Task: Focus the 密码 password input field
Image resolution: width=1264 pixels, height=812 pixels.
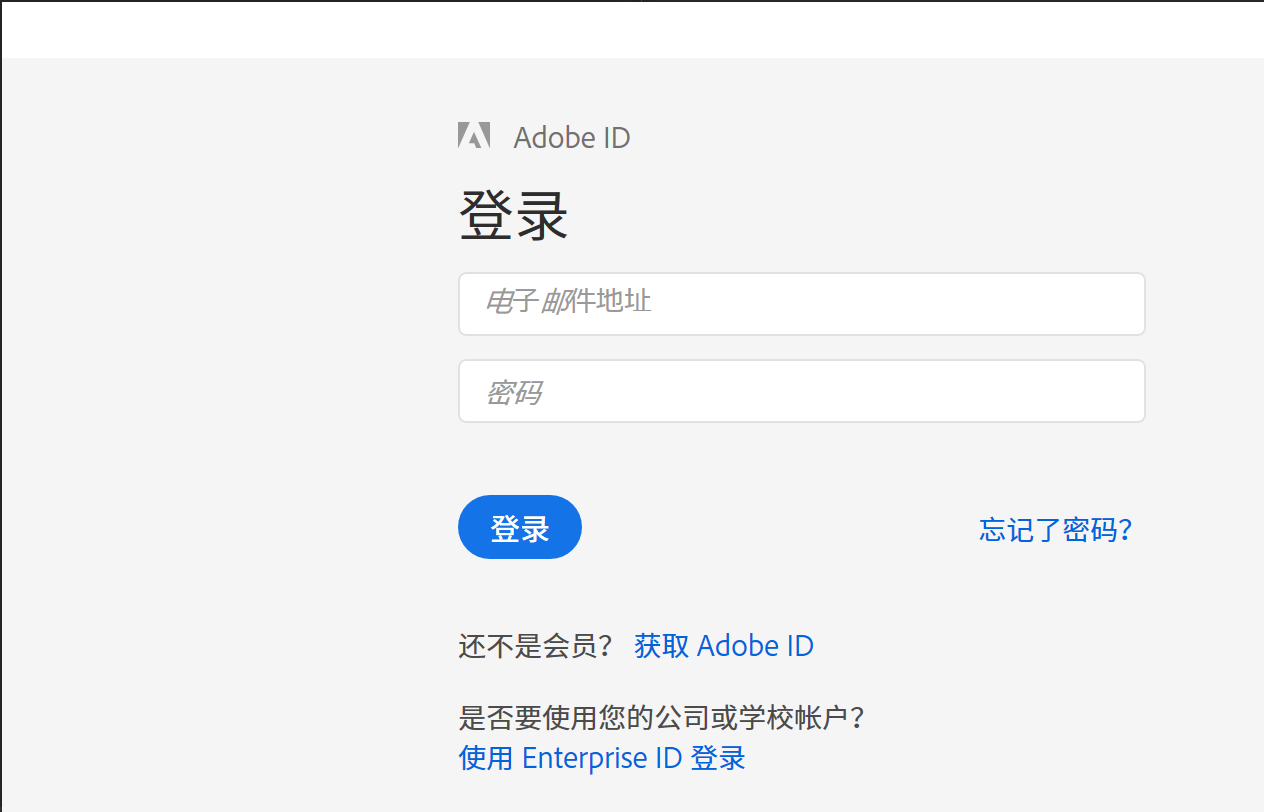Action: pos(801,391)
